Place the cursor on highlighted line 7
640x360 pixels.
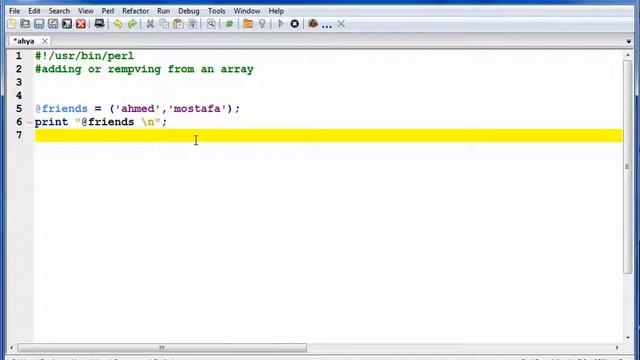(329, 136)
